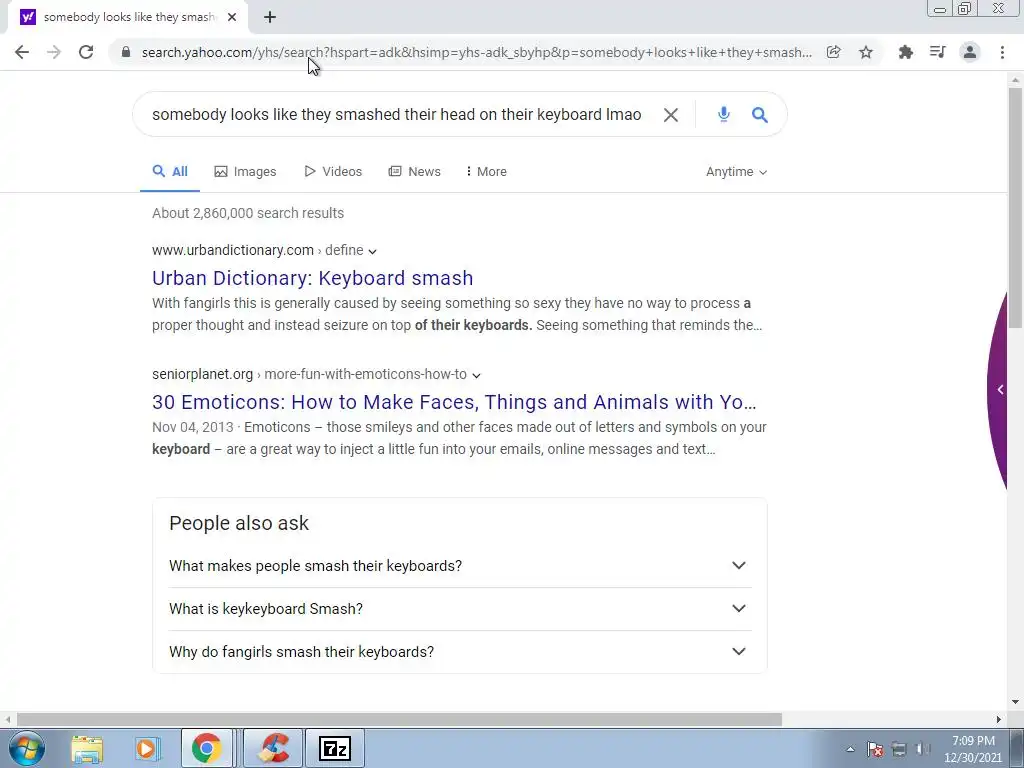Close the Yahoo search browser tab
Viewport: 1024px width, 768px height.
(x=232, y=17)
